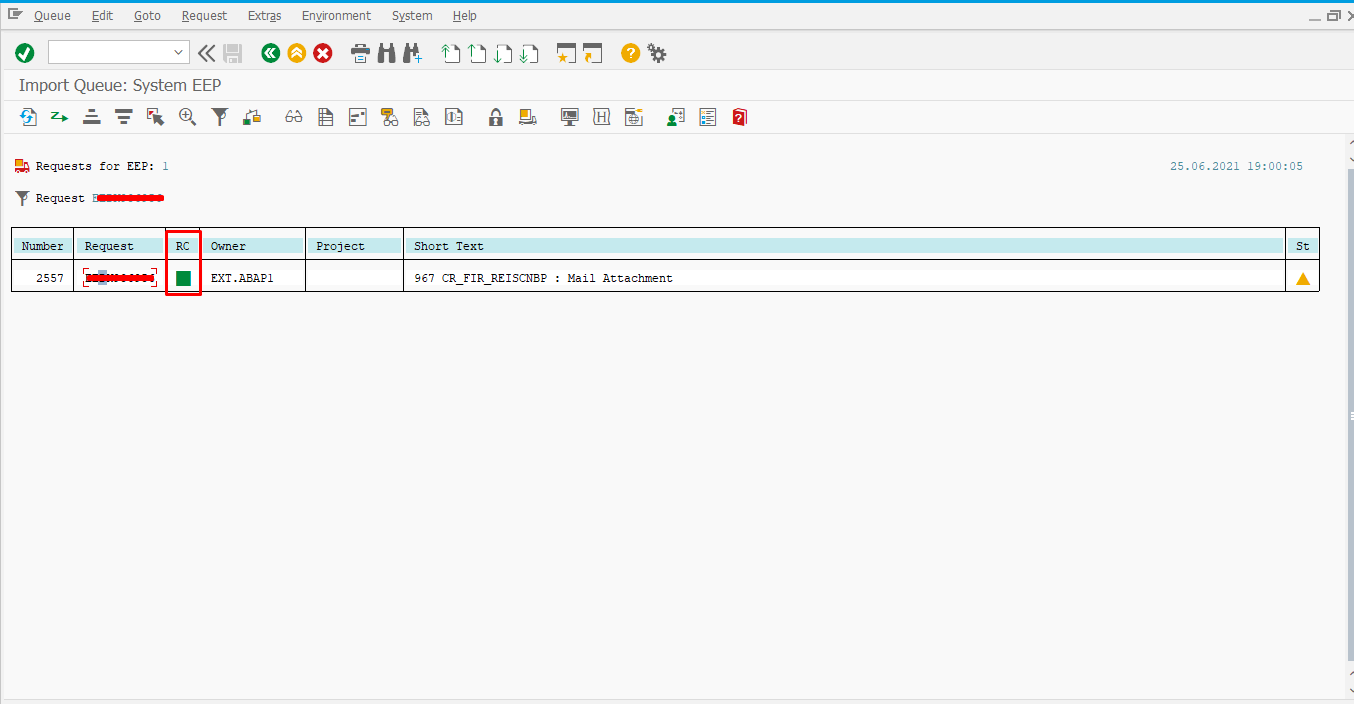This screenshot has height=704, width=1354.
Task: Click the green Adjust Import Queue arrow
Action: click(x=59, y=117)
